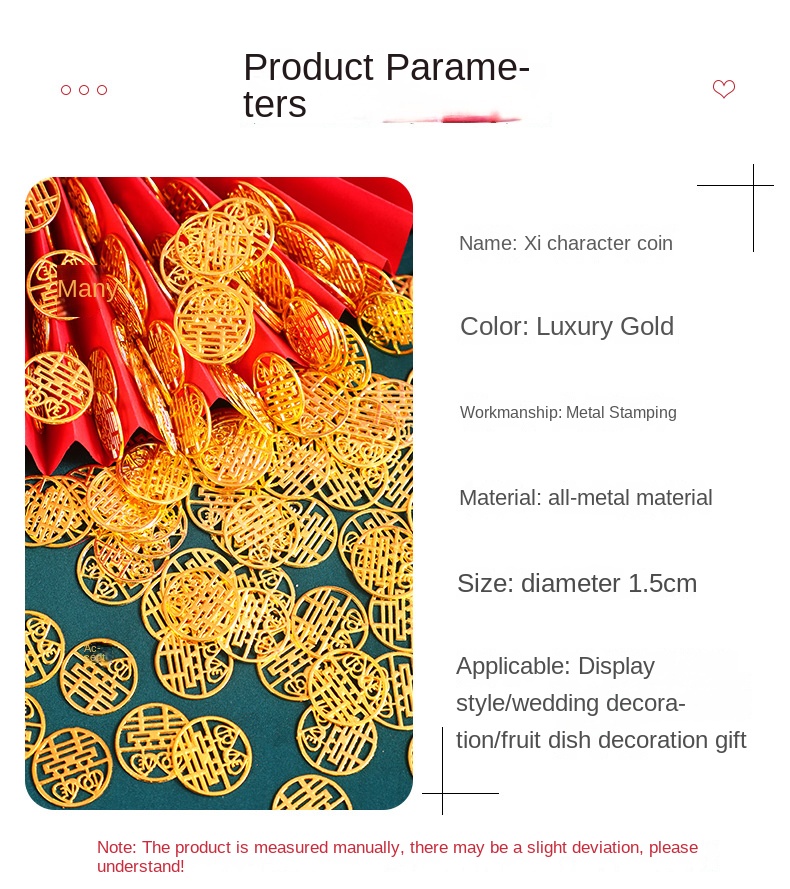Click the third red circle dot
This screenshot has height=889, width=790.
click(102, 90)
